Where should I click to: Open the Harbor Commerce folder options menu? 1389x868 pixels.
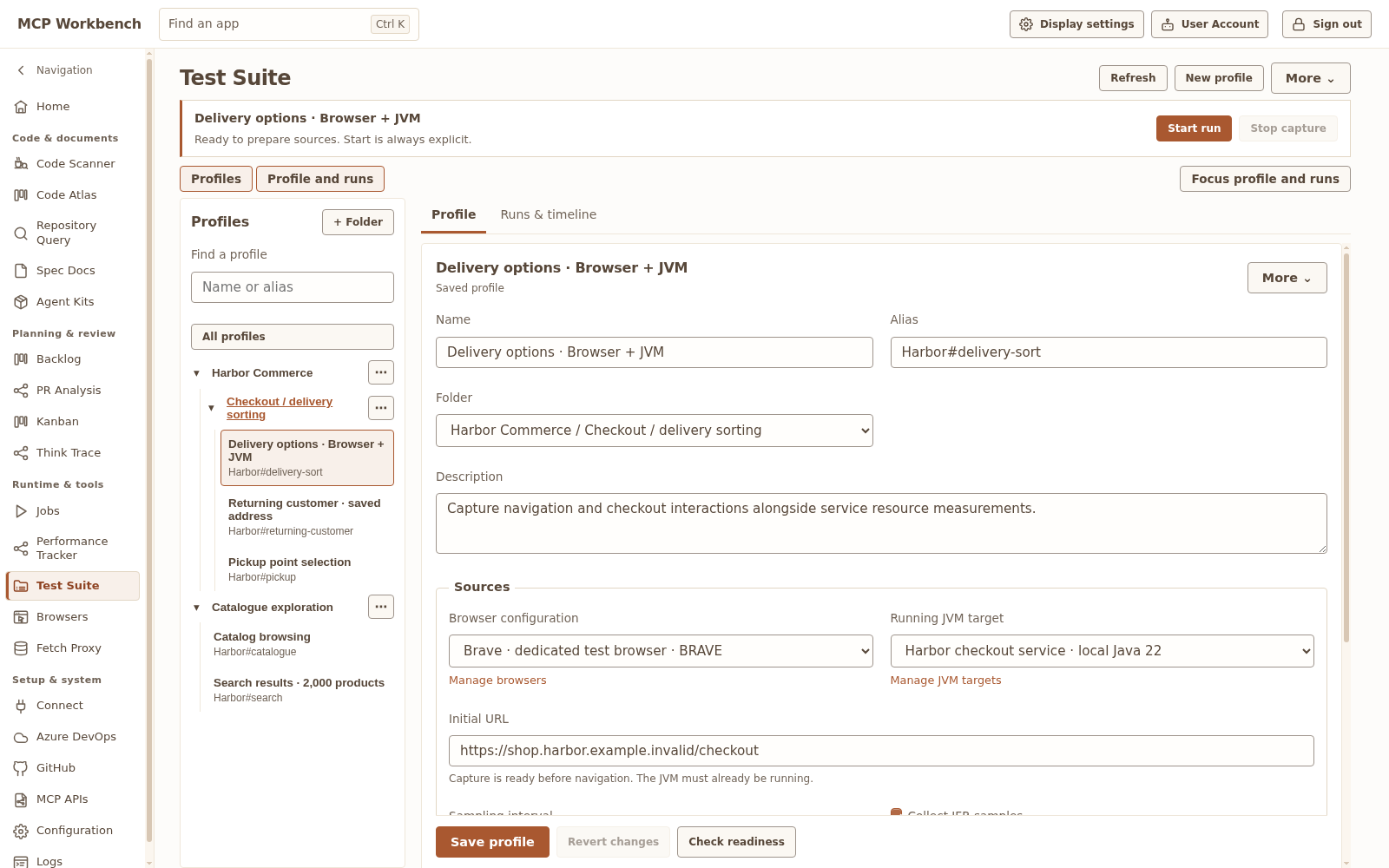coord(381,372)
